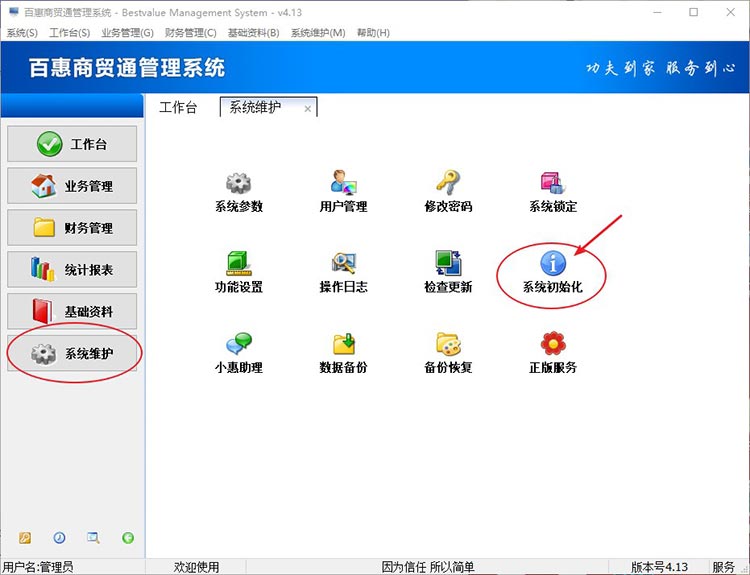This screenshot has height=575, width=750.
Task: Select 统计报表 sidebar button
Action: coord(72,269)
